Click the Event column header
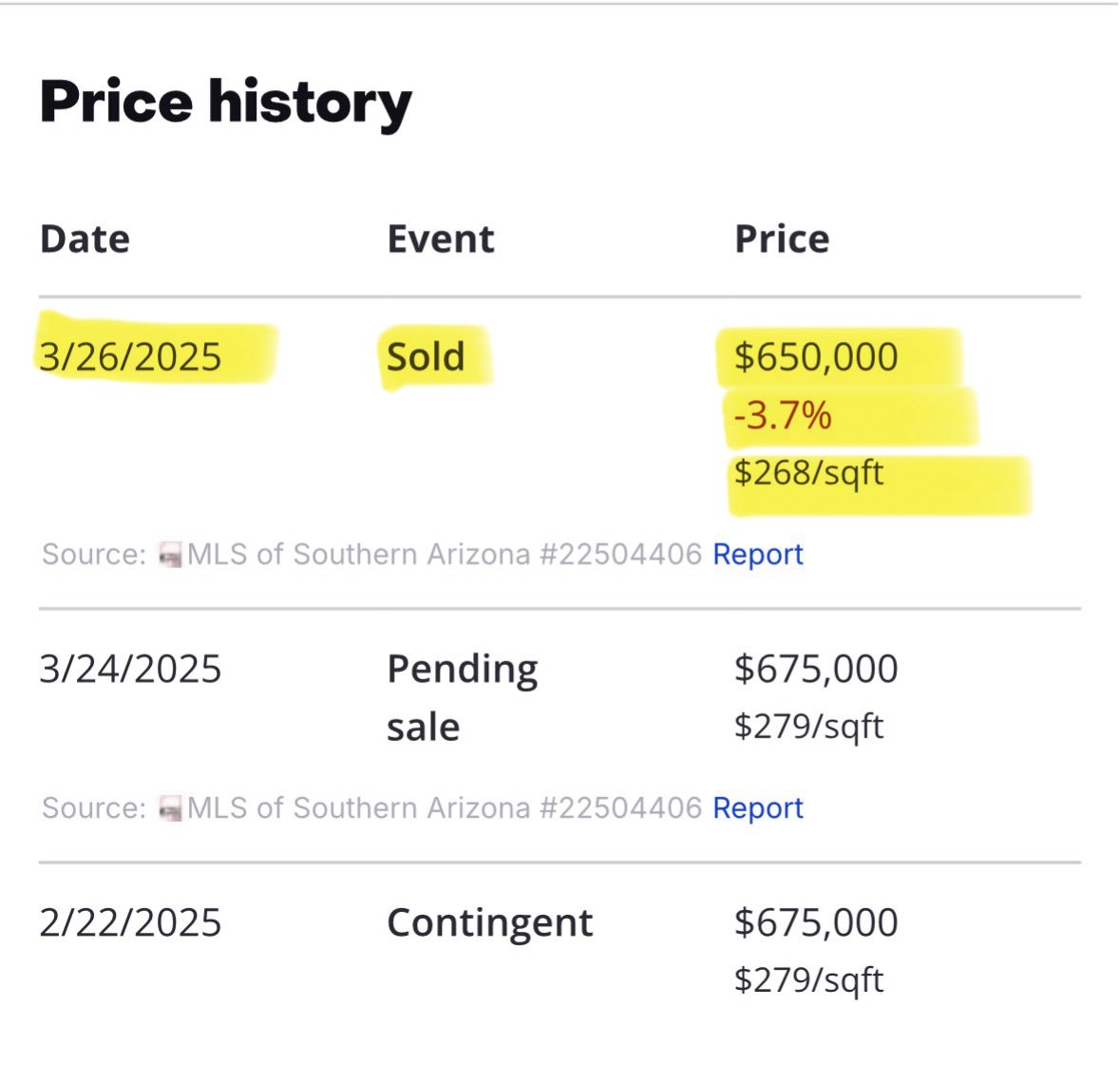The image size is (1120, 1082). [x=440, y=238]
